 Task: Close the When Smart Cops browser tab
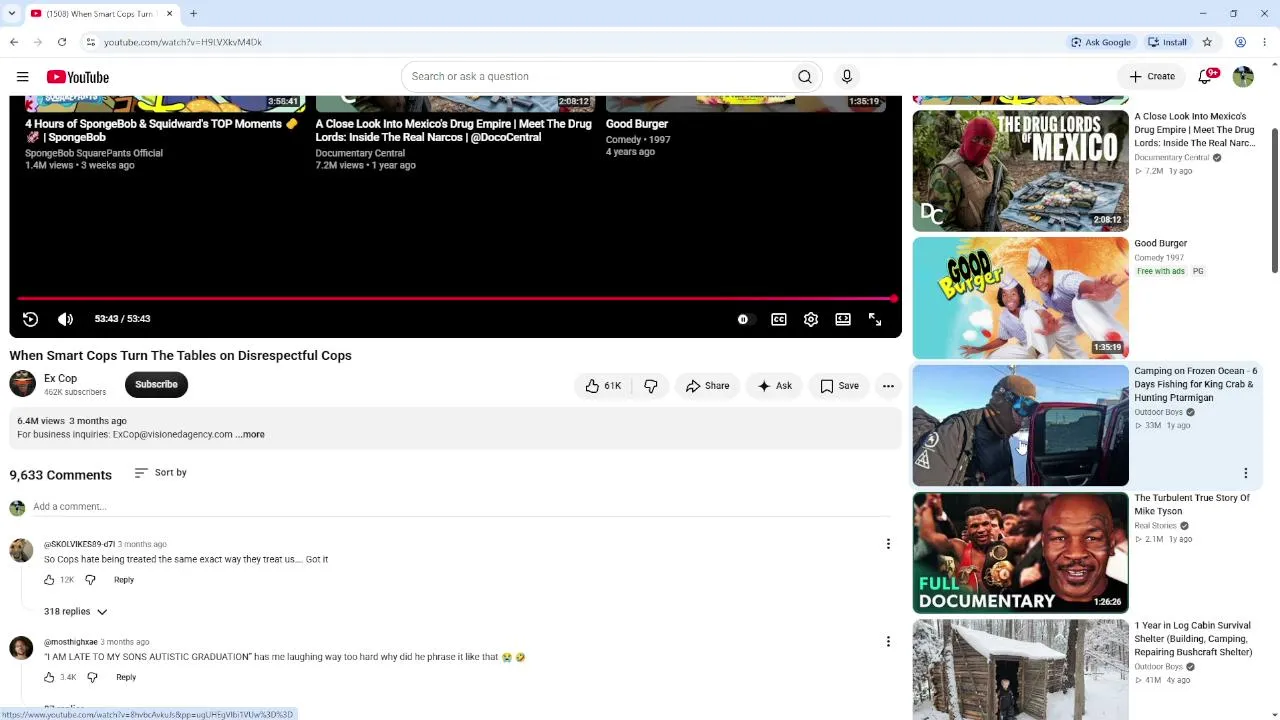(169, 14)
